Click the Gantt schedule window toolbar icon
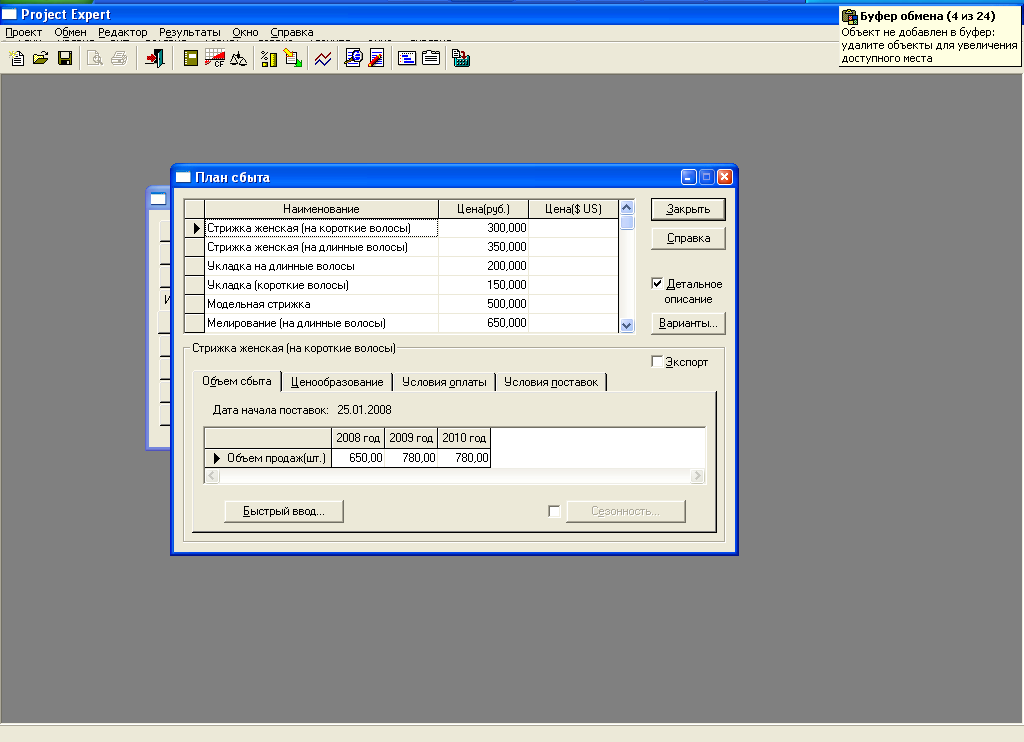 coord(407,59)
